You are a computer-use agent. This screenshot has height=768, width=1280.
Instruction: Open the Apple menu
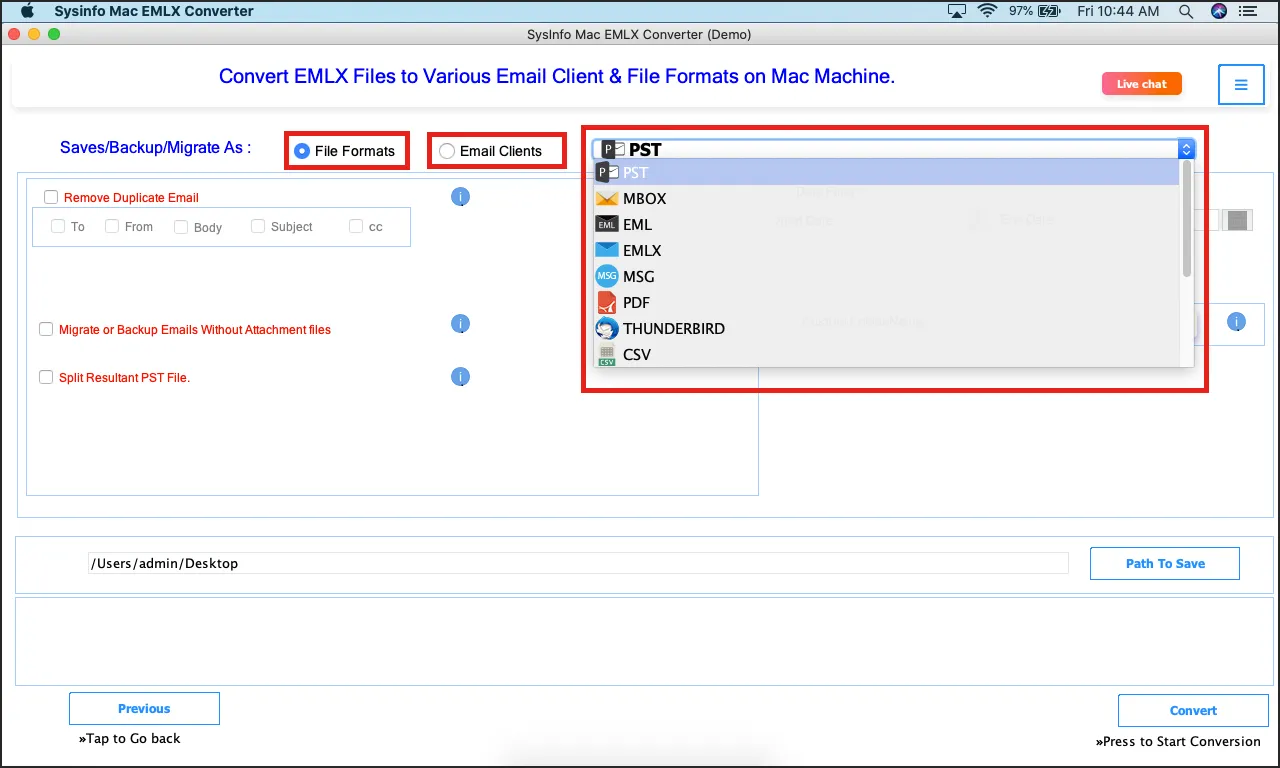[x=27, y=11]
